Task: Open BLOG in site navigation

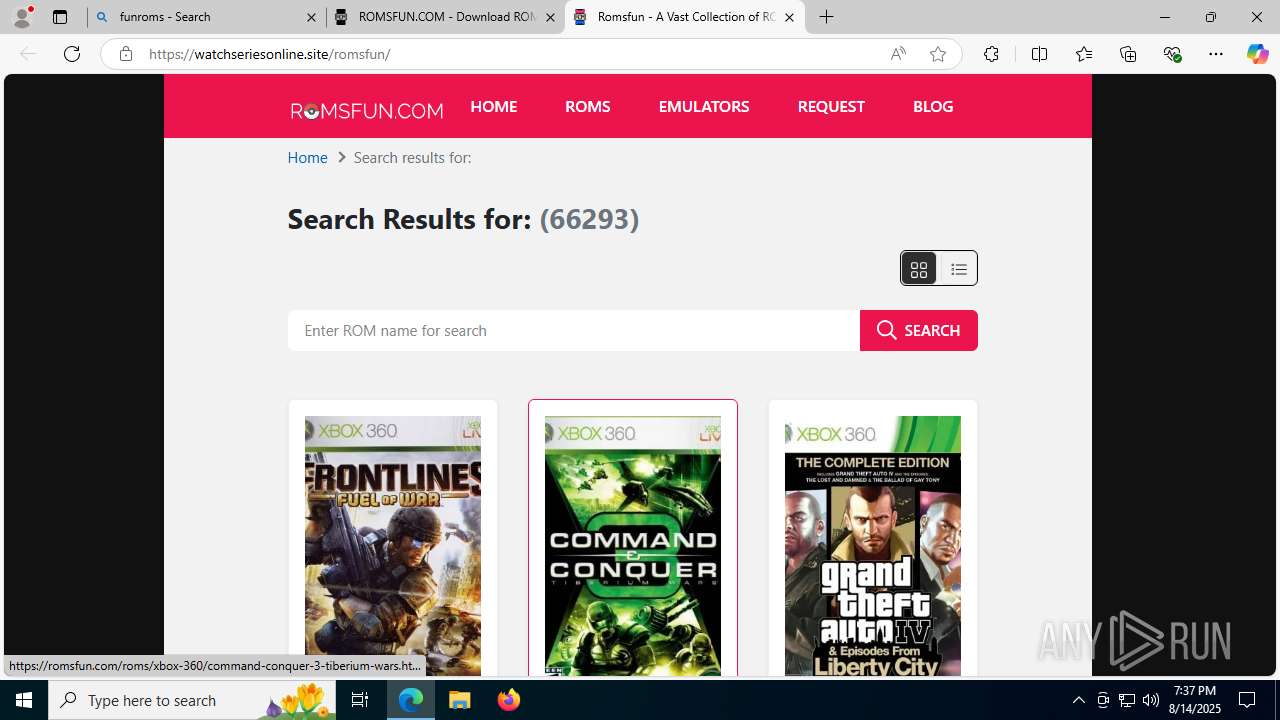Action: [933, 106]
